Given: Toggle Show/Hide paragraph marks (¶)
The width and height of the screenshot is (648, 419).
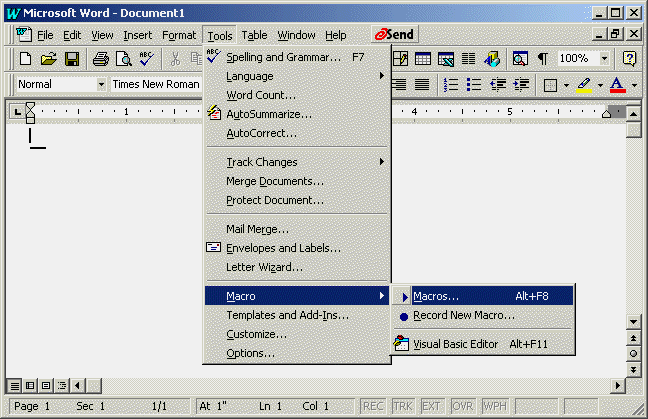Looking at the screenshot, I should [543, 59].
